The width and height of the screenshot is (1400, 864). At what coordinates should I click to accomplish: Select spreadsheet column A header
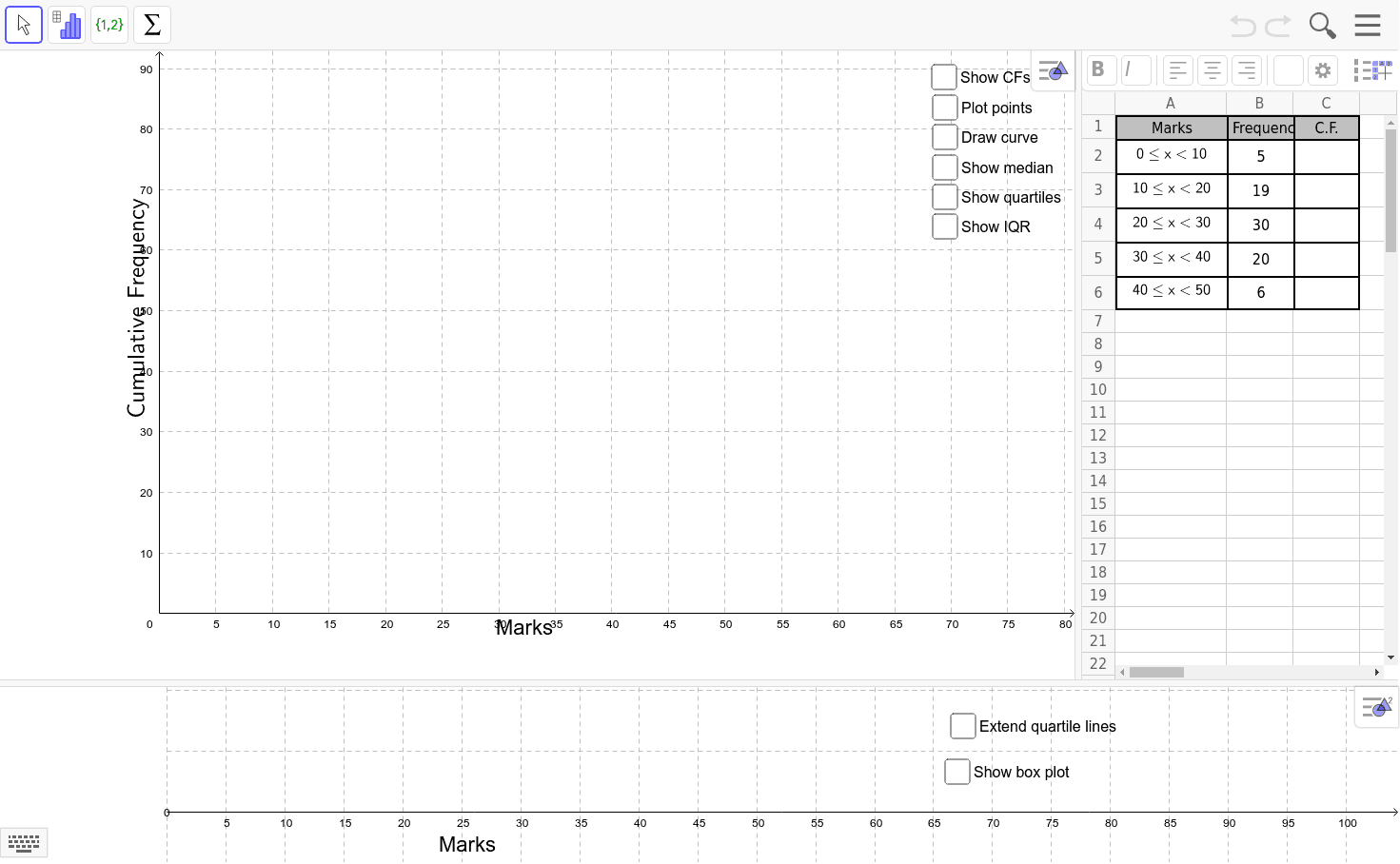[x=1171, y=103]
